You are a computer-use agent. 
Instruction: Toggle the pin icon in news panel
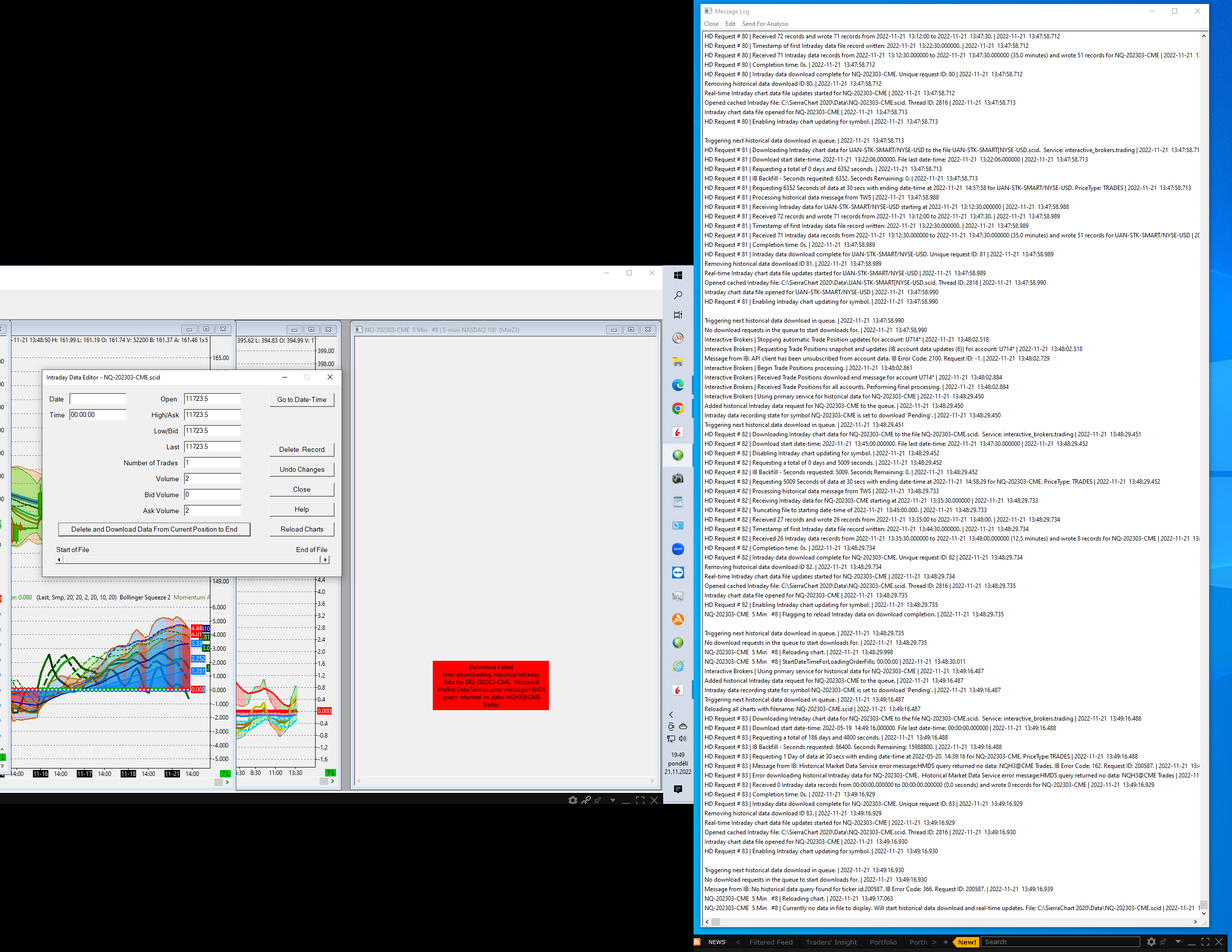click(1163, 942)
